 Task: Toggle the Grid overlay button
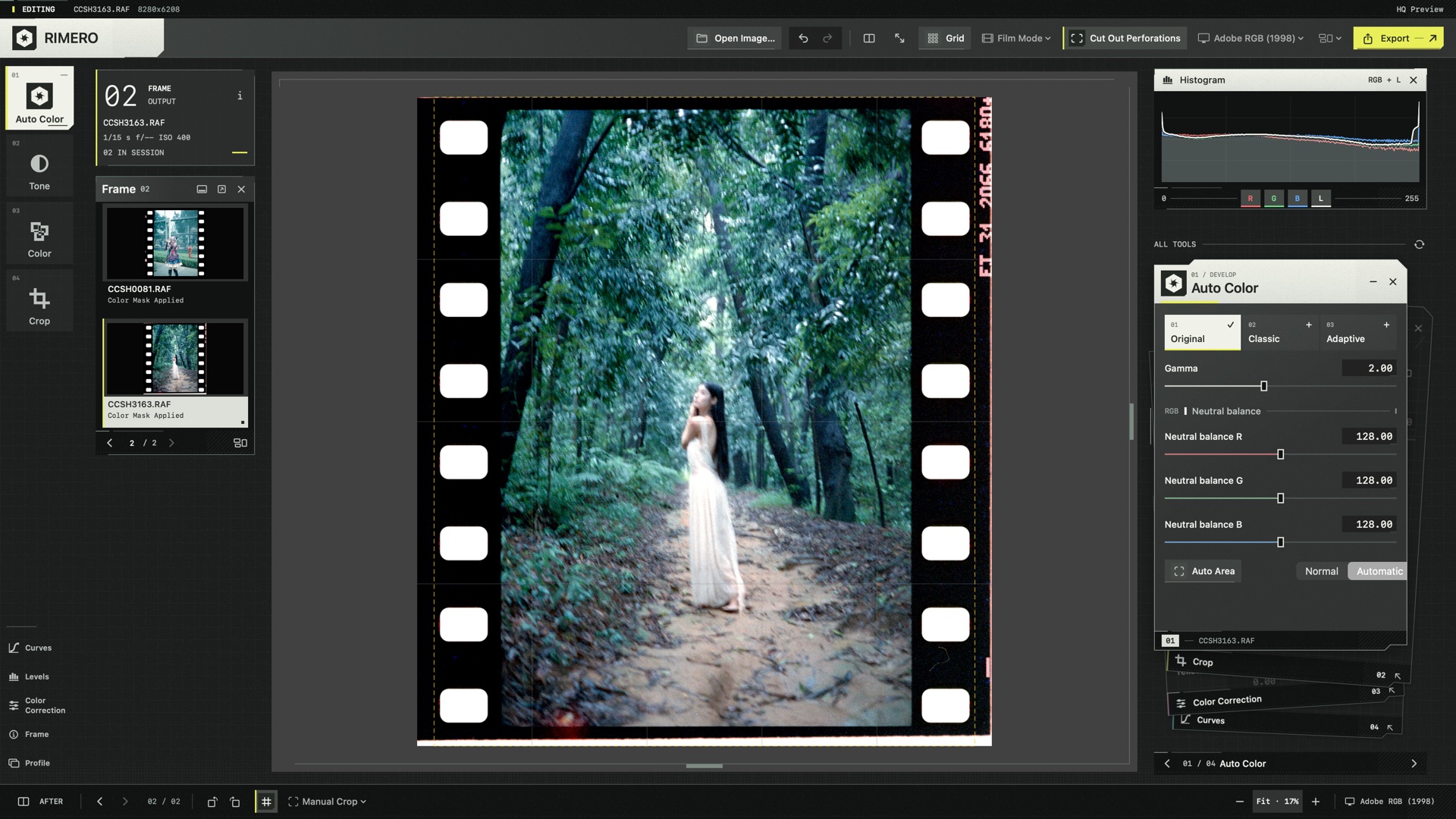[x=945, y=38]
